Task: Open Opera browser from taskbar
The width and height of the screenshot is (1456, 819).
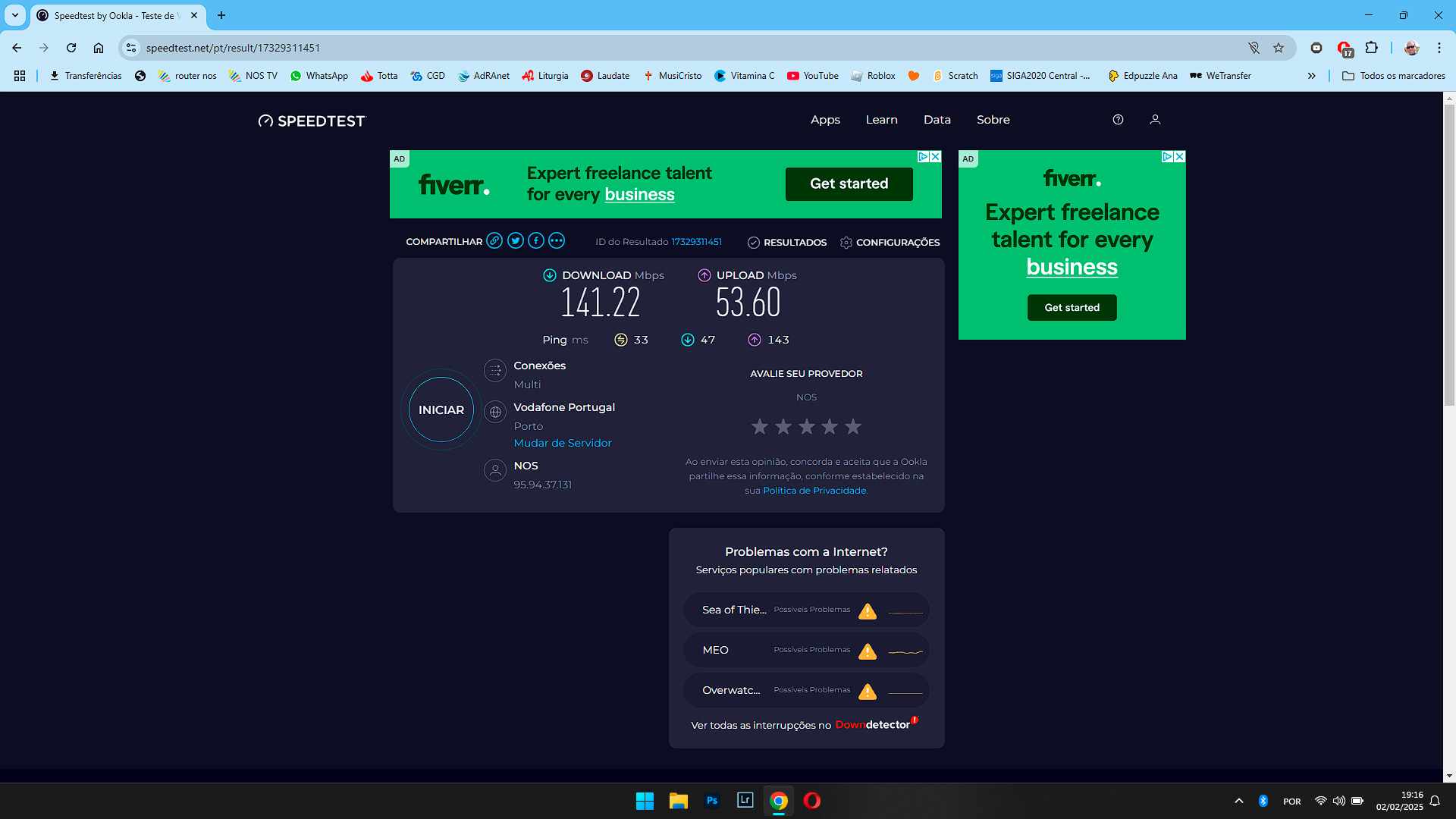Action: coord(812,801)
